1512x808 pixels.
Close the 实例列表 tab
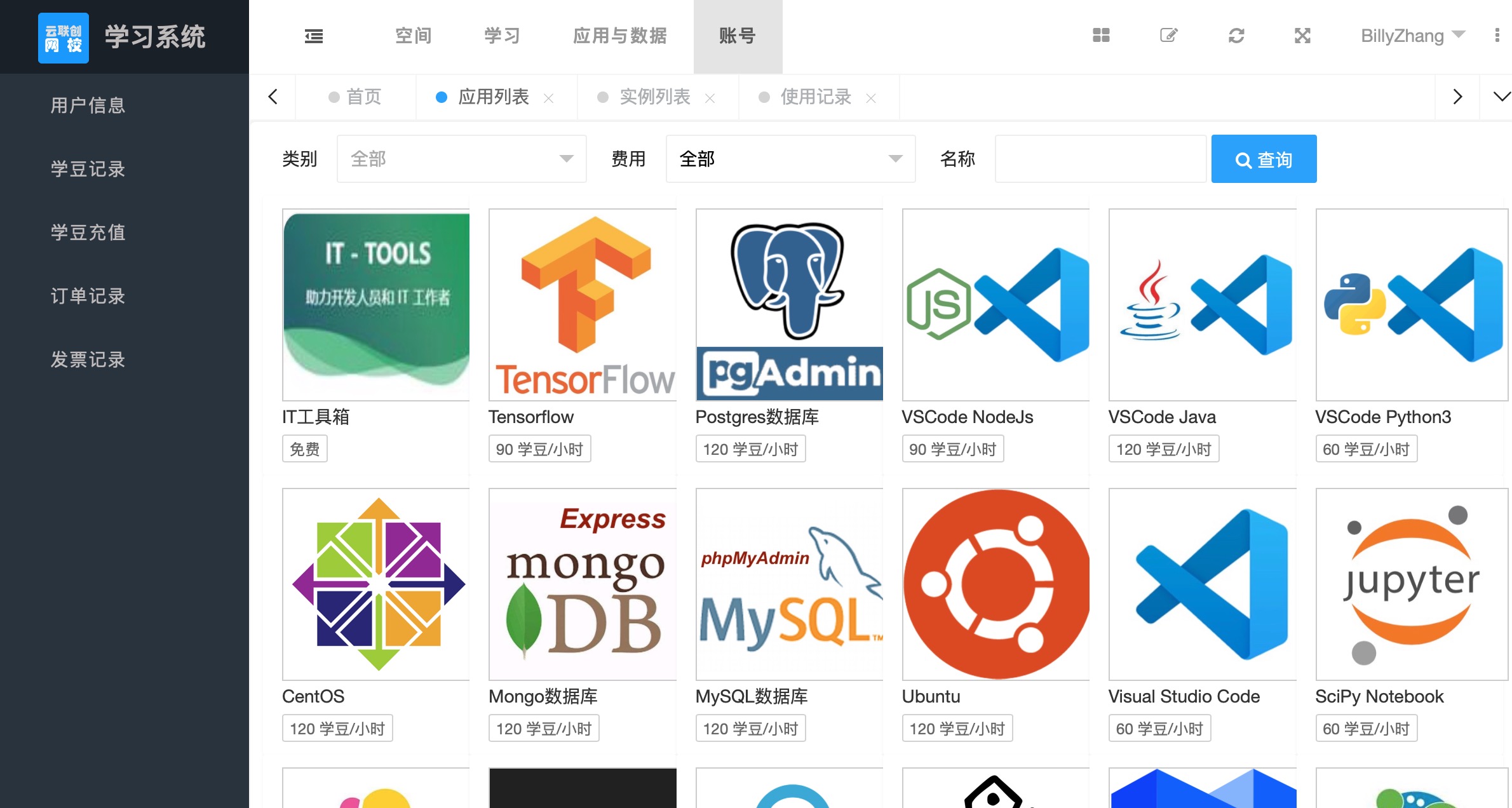tap(710, 98)
